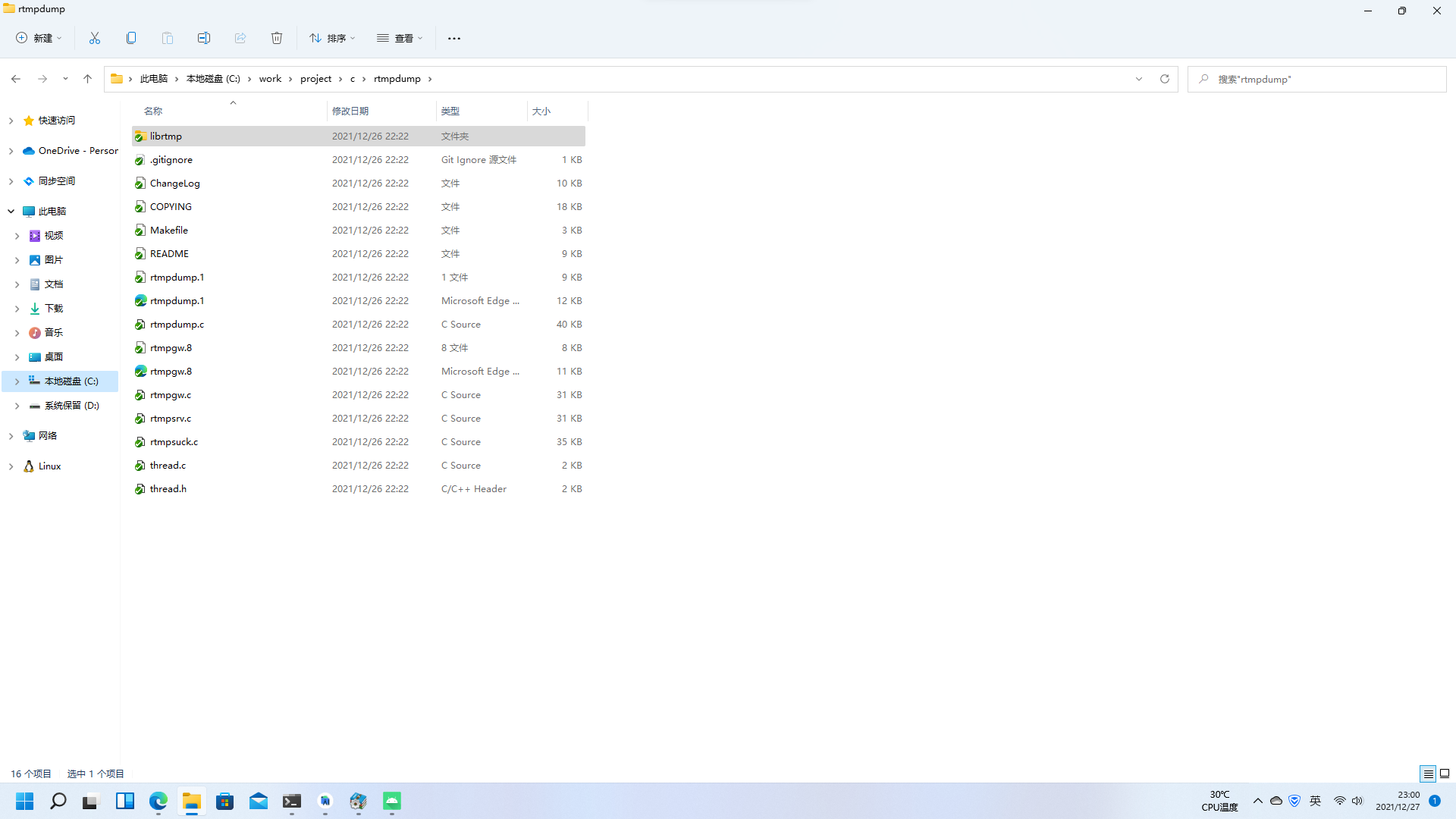Click the Delete icon in toolbar
1456x819 pixels.
pos(277,38)
